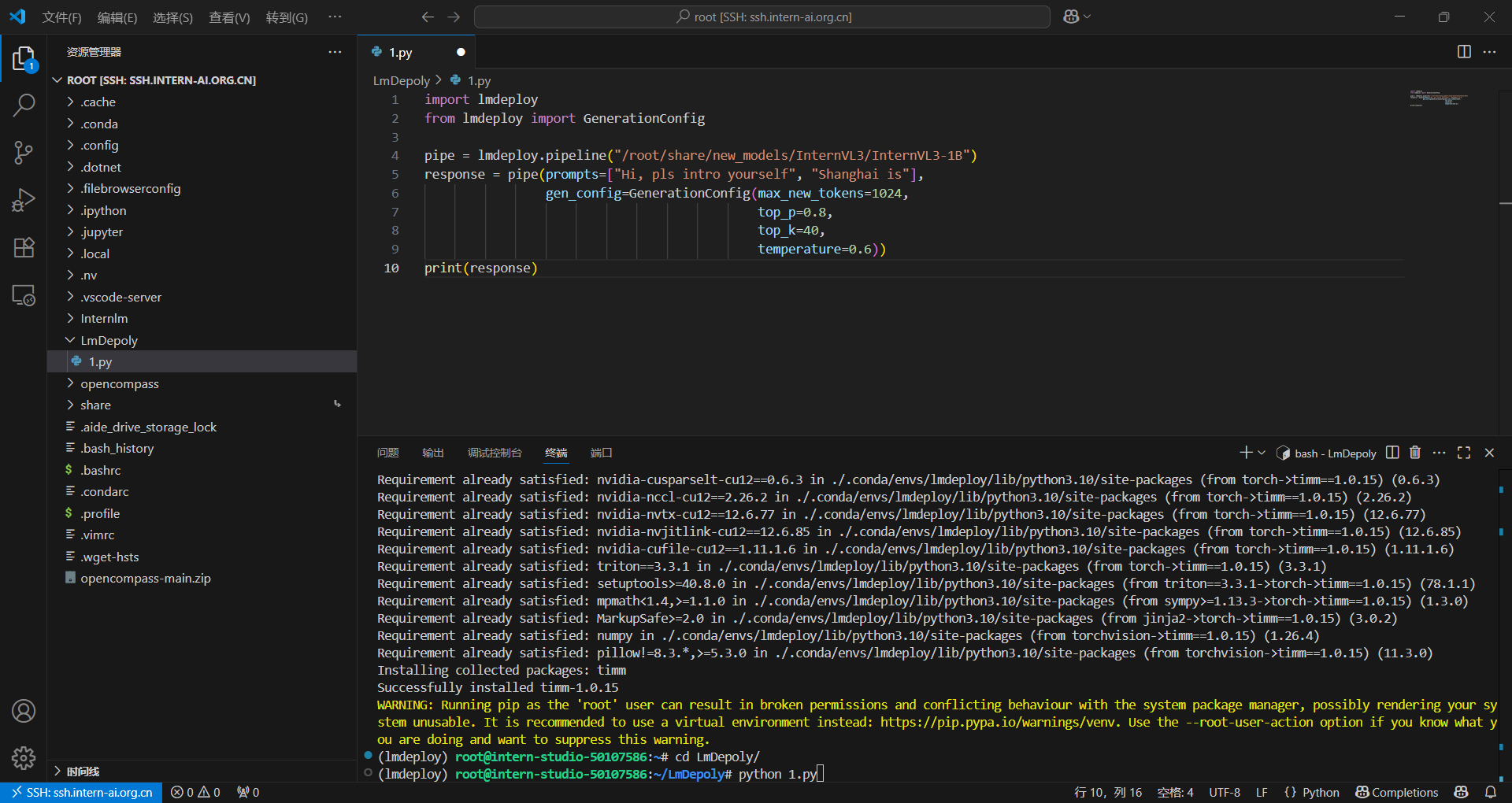Change indentation 空格: 4 setting

pos(1175,792)
